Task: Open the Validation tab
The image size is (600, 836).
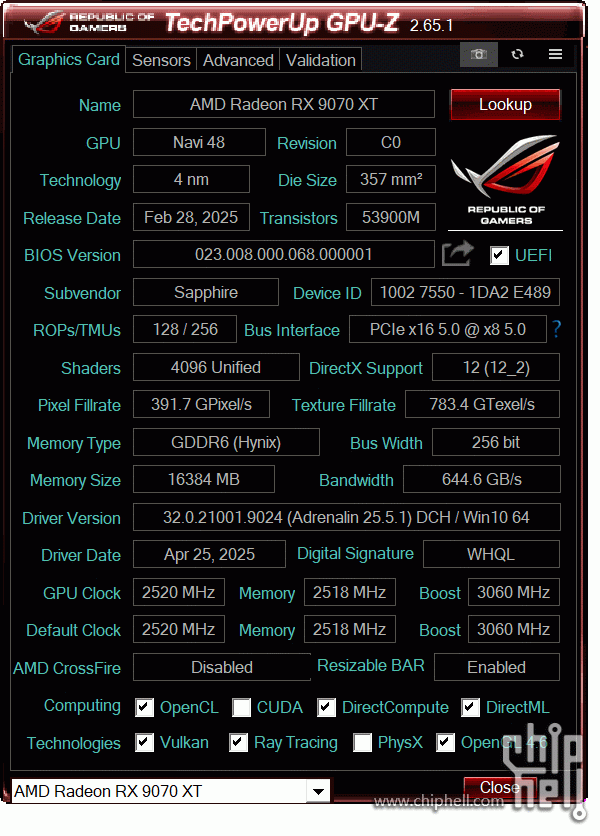Action: click(321, 60)
